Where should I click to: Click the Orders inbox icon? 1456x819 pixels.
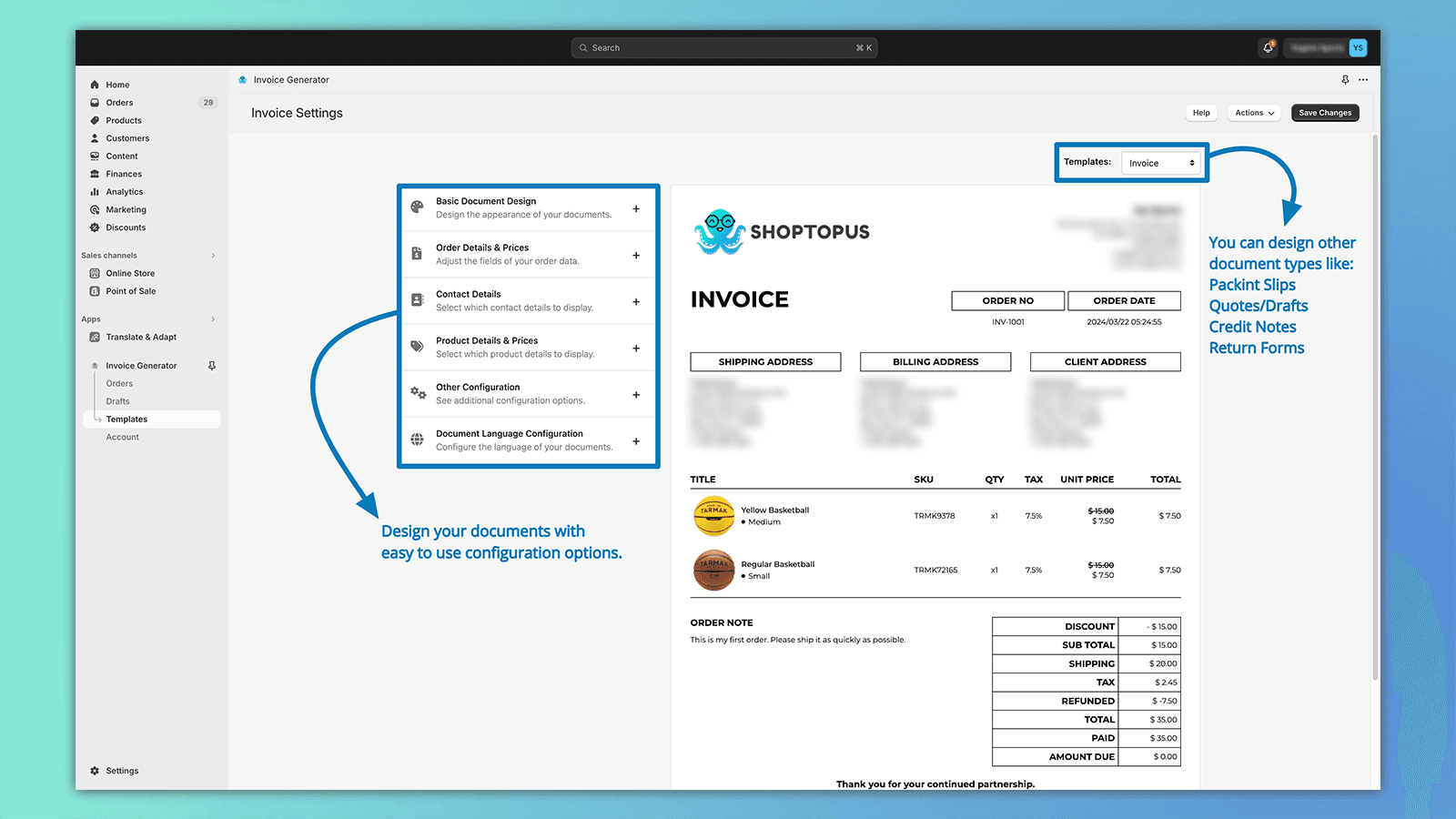click(x=95, y=103)
